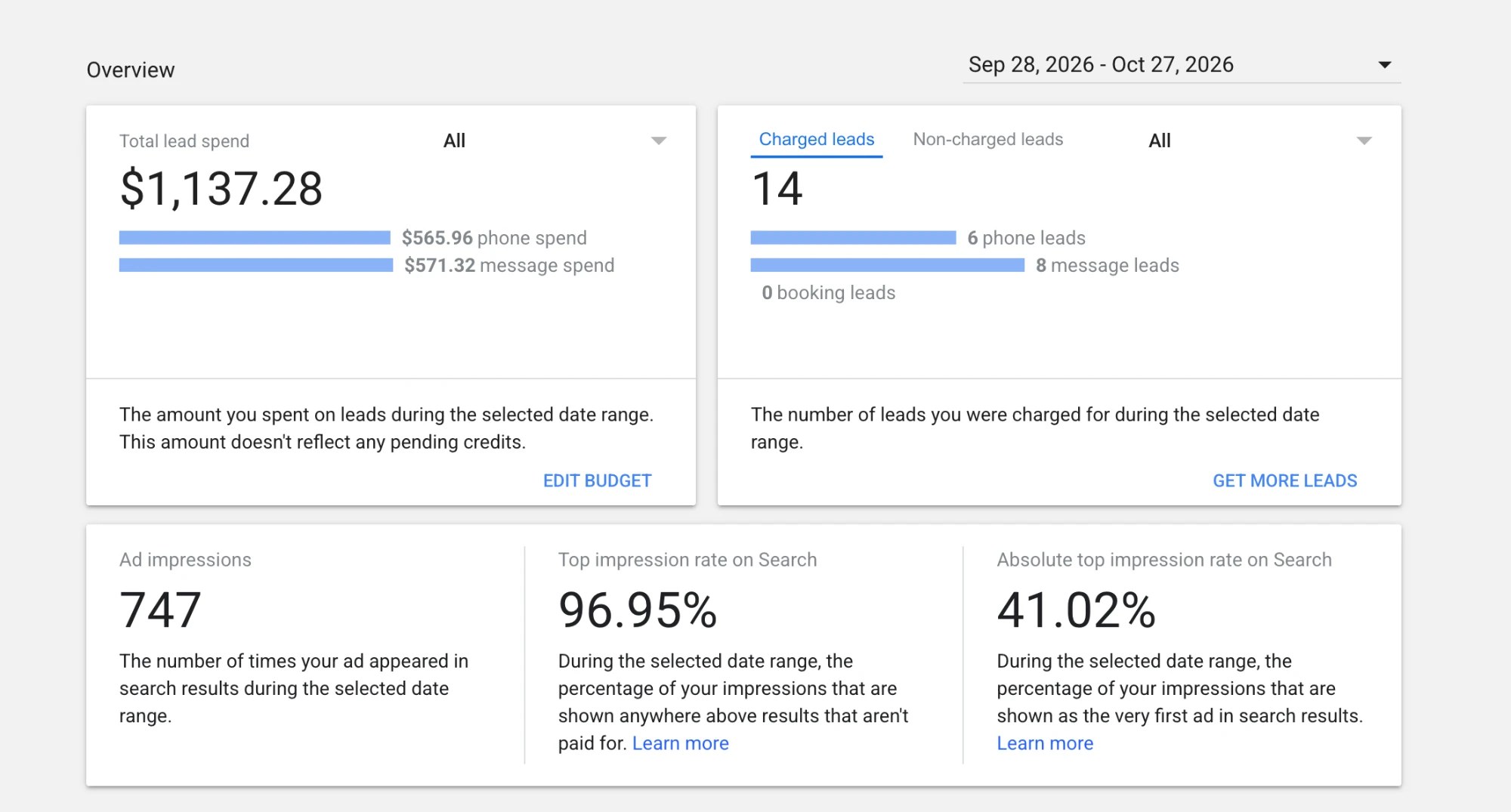Image resolution: width=1511 pixels, height=812 pixels.
Task: Click the "14" charged leads count
Action: coord(777,189)
